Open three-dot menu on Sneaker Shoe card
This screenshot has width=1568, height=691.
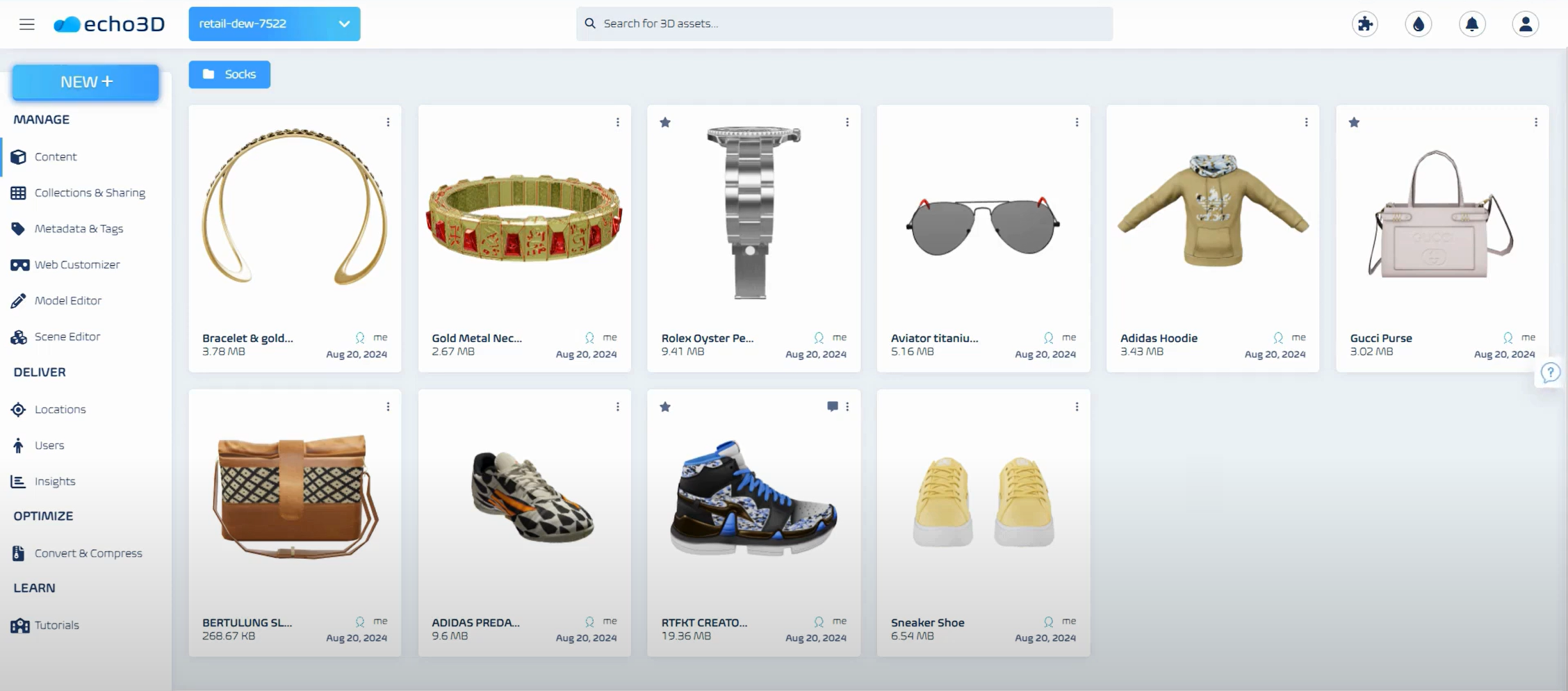click(x=1077, y=407)
